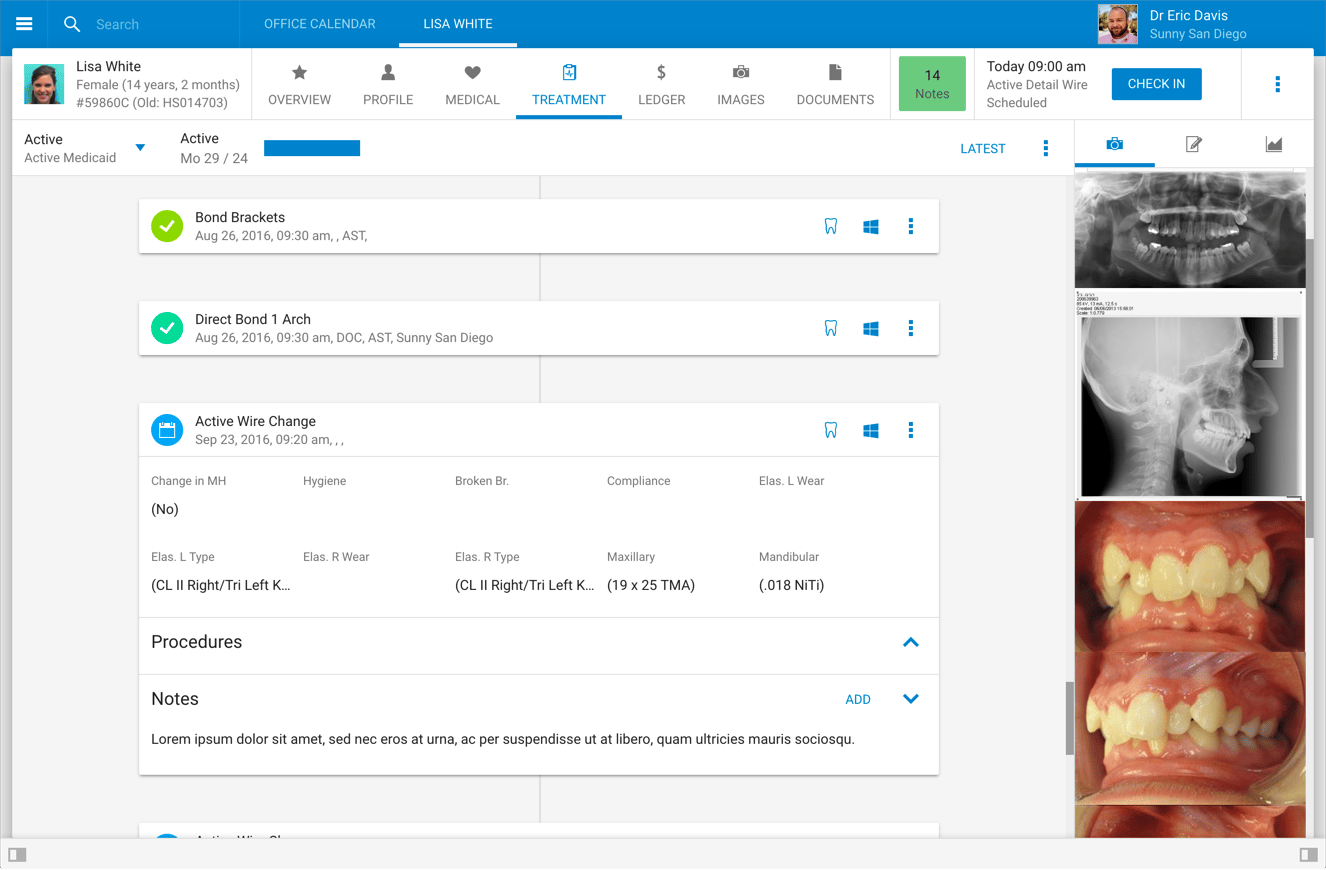This screenshot has width=1326, height=870.
Task: Toggle Bond Brackets completed checkmark
Action: (167, 226)
